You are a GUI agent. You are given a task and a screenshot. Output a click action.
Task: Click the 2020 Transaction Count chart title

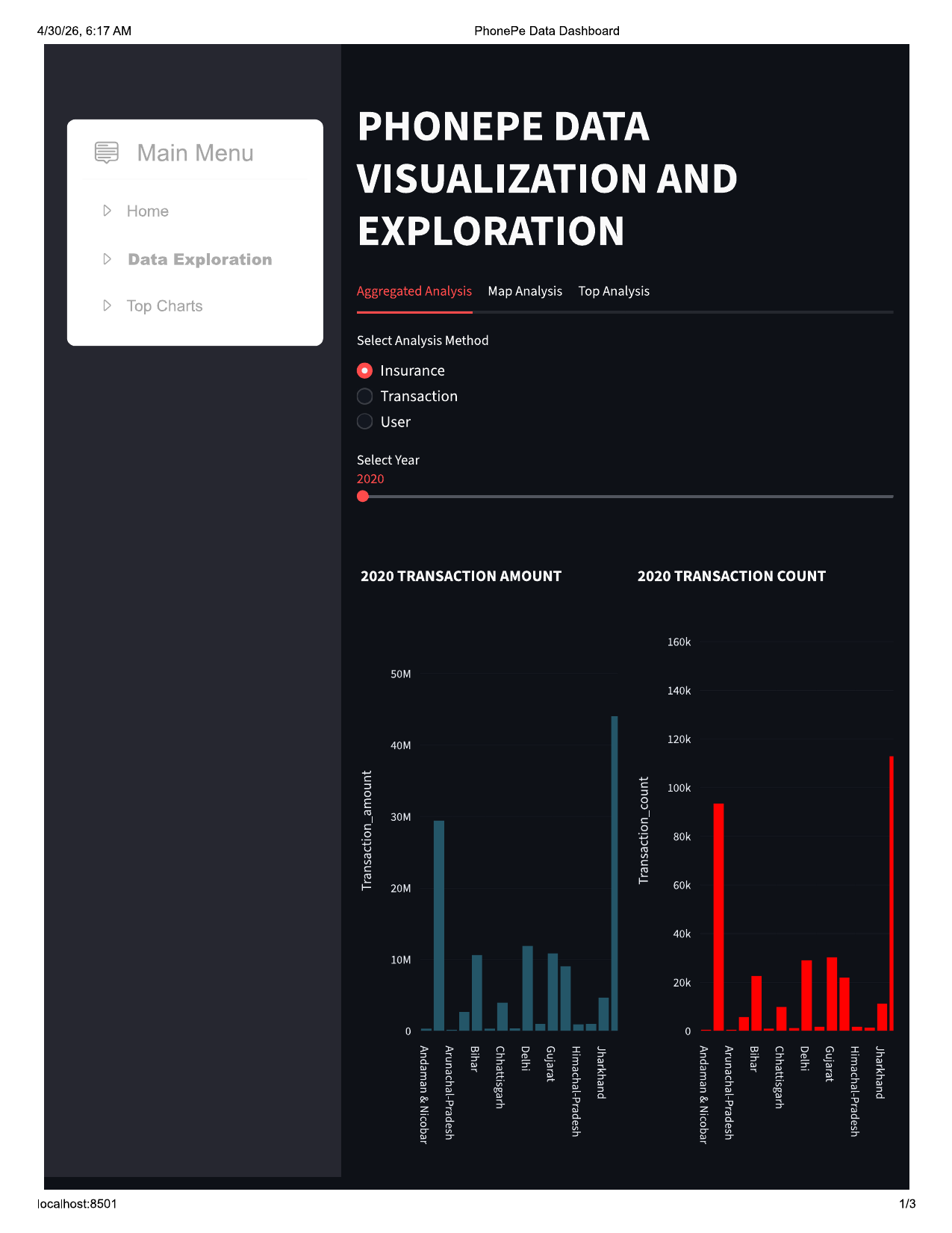click(732, 576)
